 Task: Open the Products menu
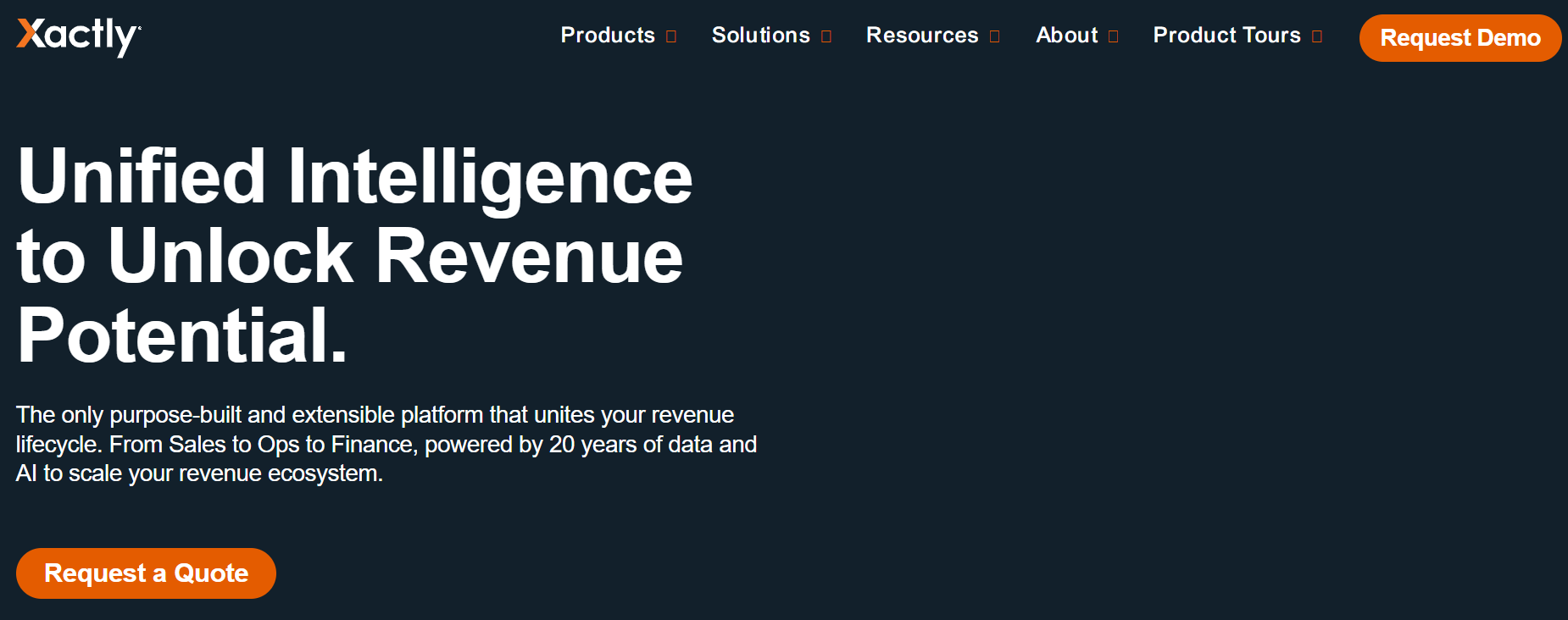[608, 36]
